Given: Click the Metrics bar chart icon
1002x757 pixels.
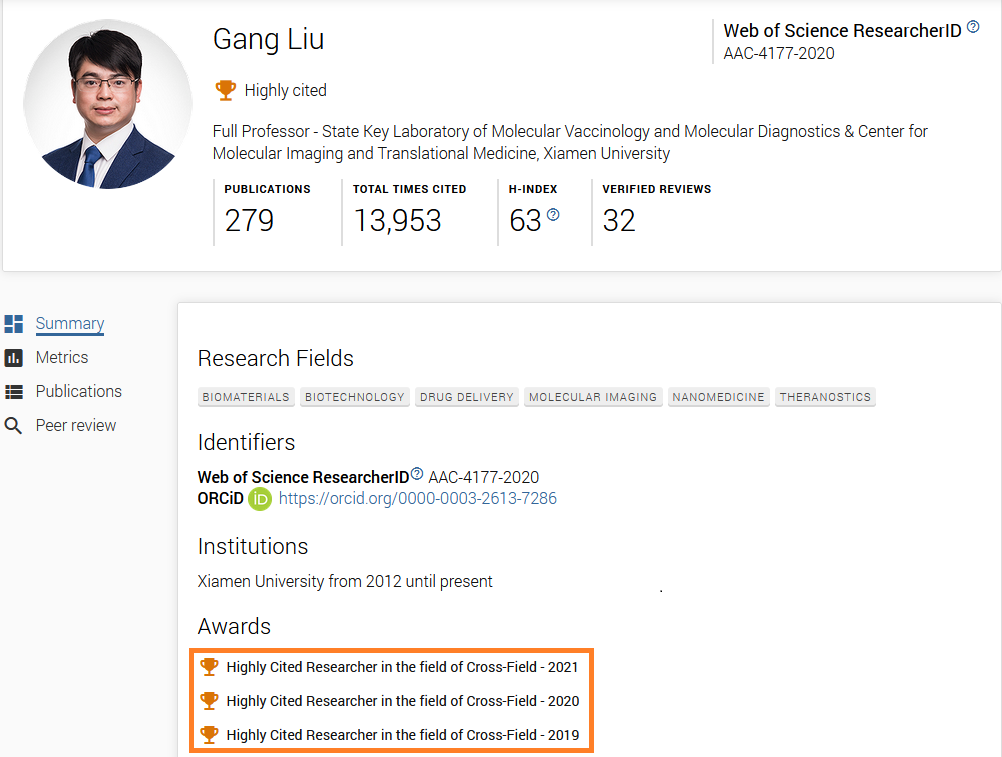Looking at the screenshot, I should click(x=14, y=358).
